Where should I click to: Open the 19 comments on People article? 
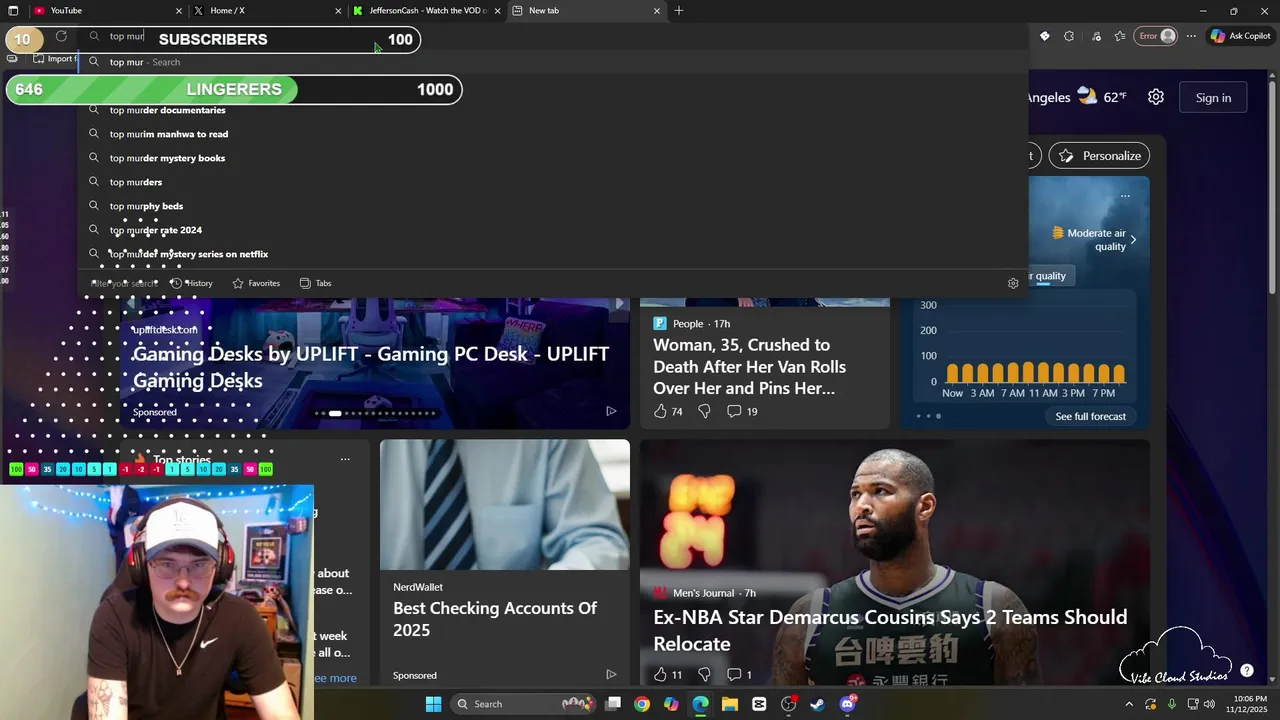click(742, 411)
